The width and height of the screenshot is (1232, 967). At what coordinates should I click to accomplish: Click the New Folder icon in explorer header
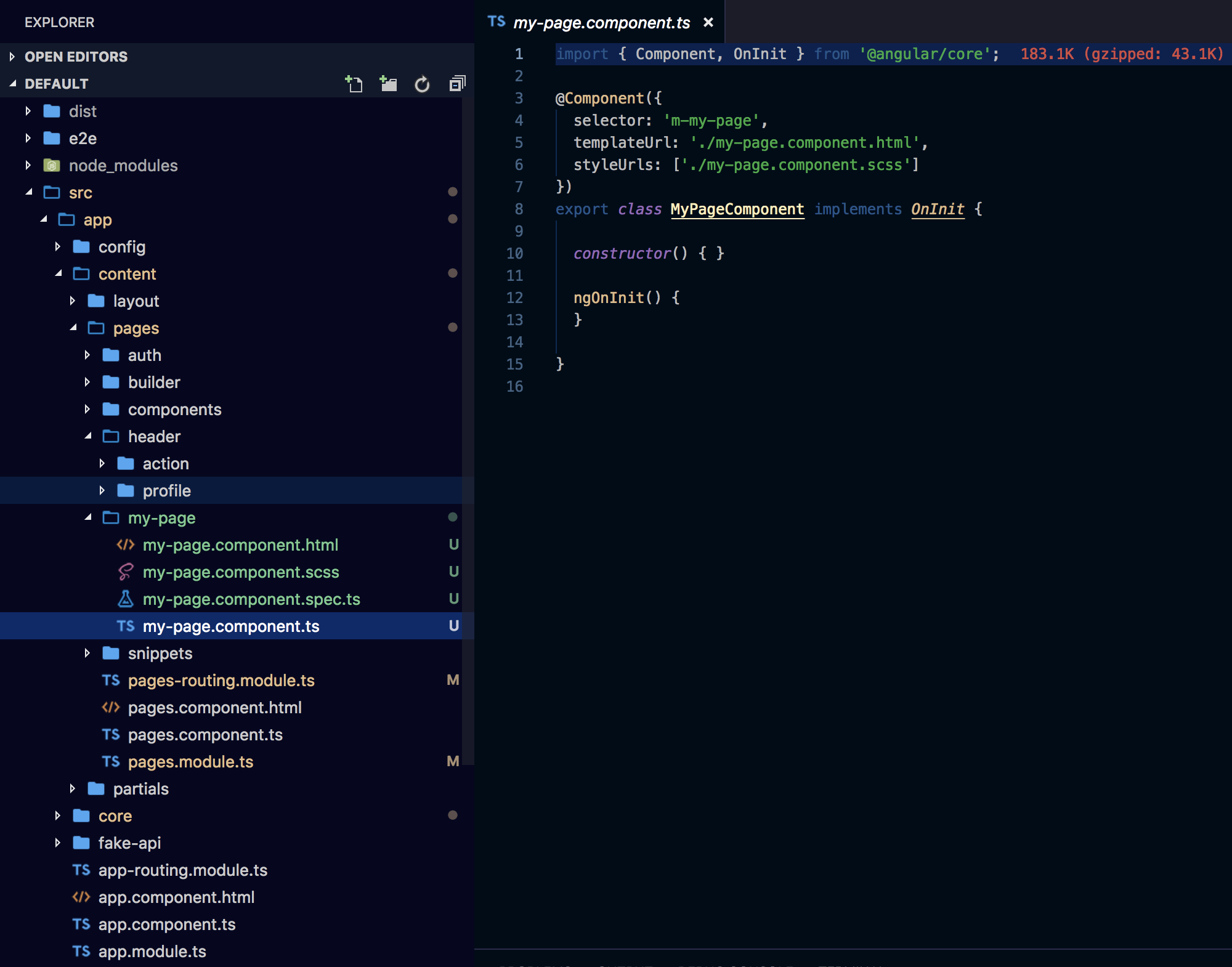pos(388,84)
